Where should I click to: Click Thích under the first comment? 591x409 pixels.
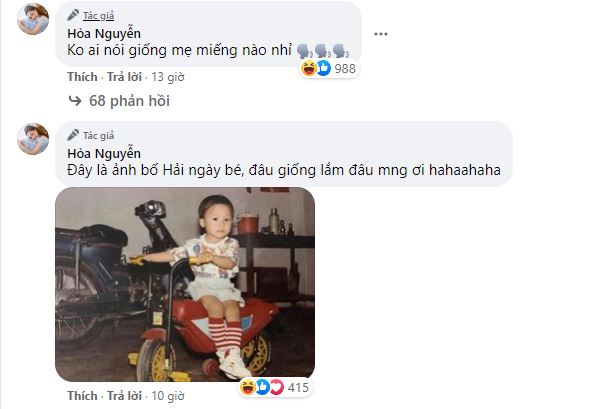coord(82,77)
